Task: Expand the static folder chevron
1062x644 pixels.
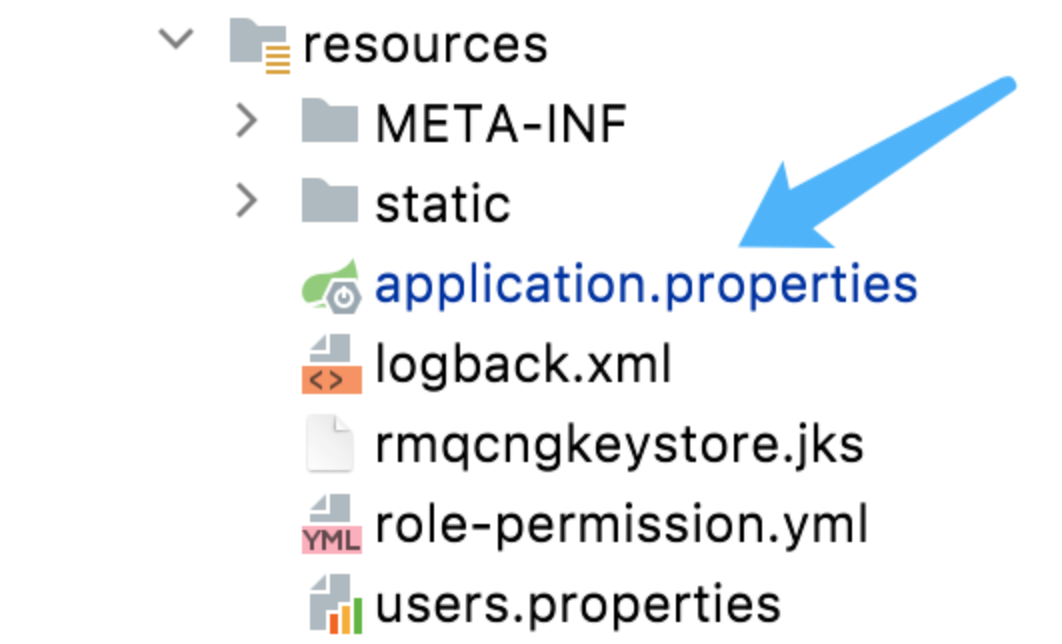Action: 246,203
